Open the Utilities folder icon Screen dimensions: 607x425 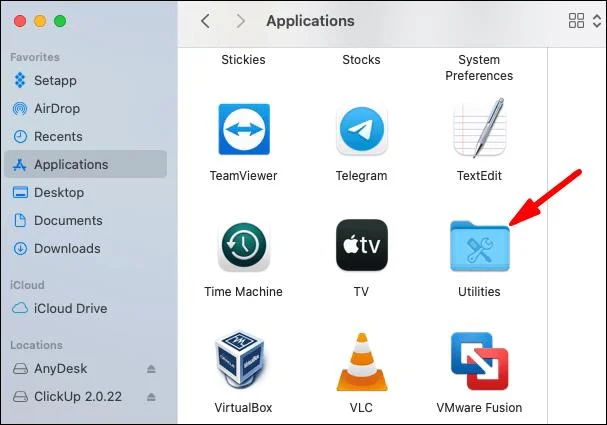480,246
